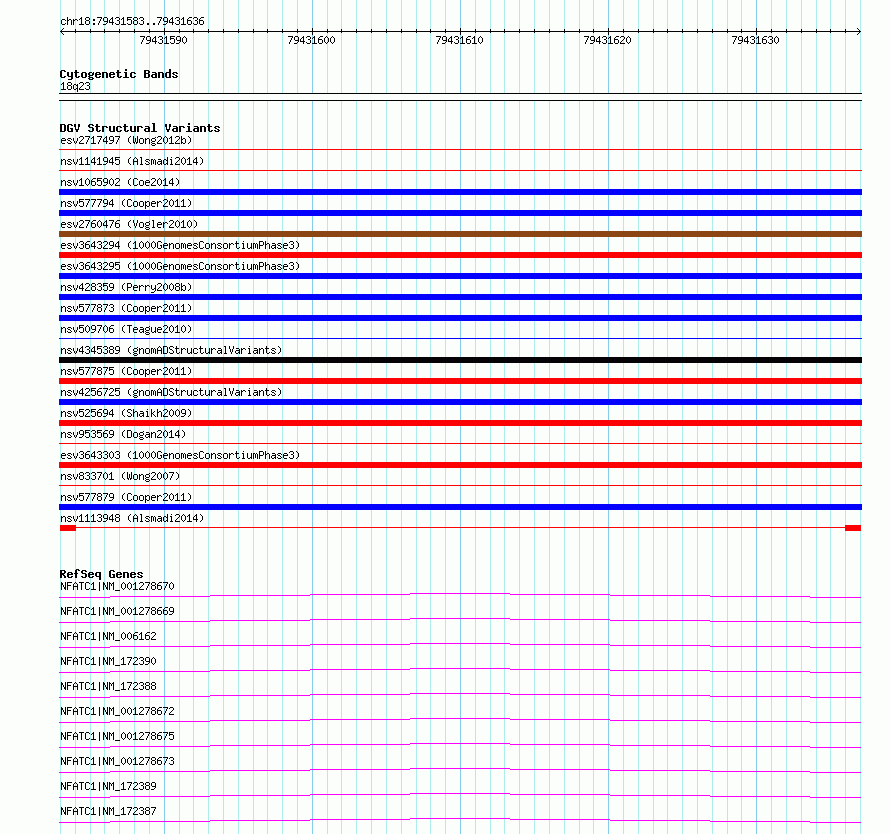890x834 pixels.
Task: Open transcript NFATC1|NM_006162
Action: [108, 636]
